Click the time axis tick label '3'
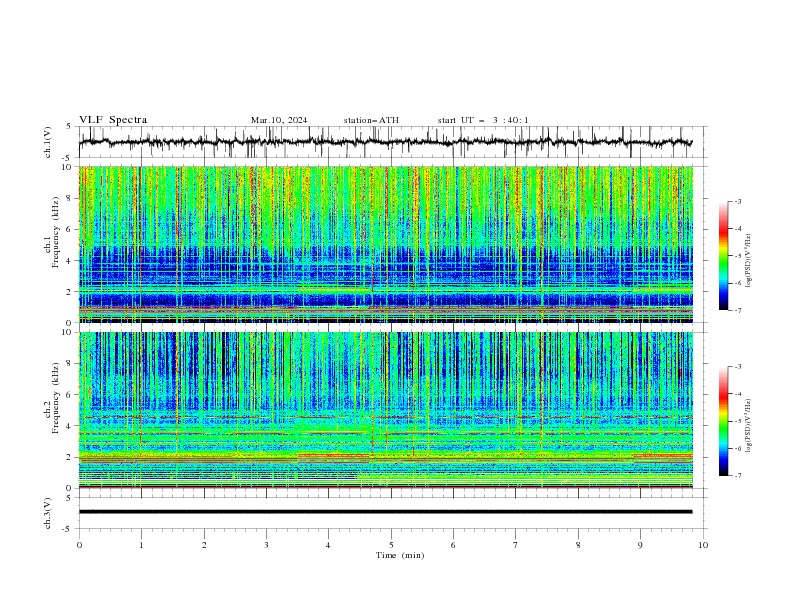The image size is (792, 612). pos(266,545)
